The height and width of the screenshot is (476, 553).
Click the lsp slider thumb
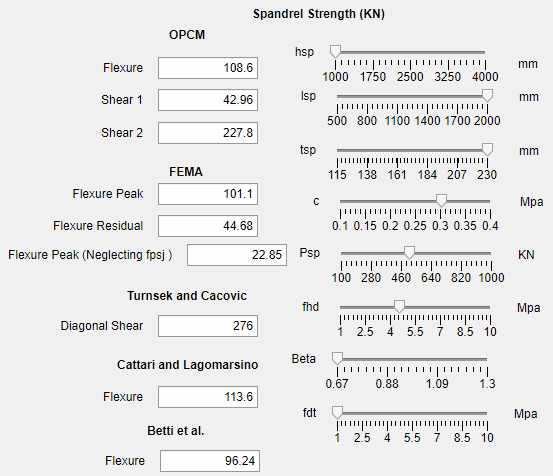[x=487, y=96]
